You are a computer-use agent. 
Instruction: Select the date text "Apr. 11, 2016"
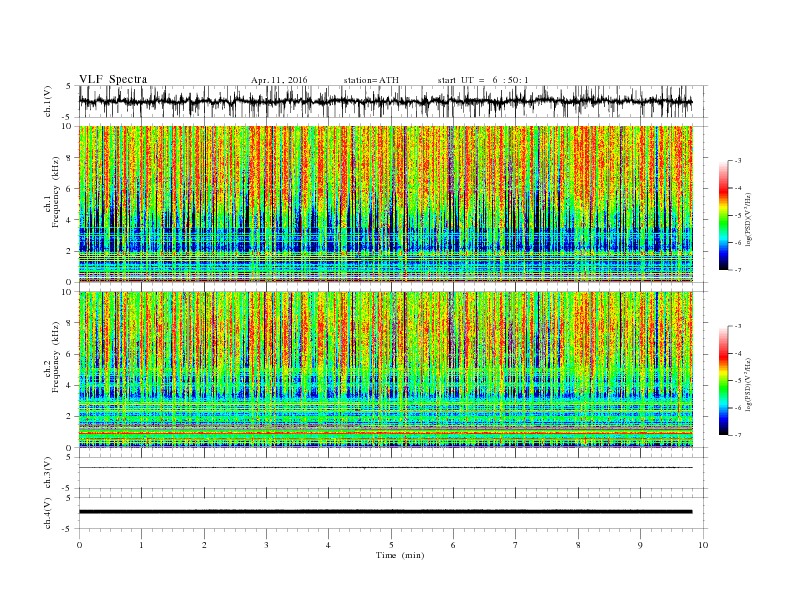click(x=279, y=80)
